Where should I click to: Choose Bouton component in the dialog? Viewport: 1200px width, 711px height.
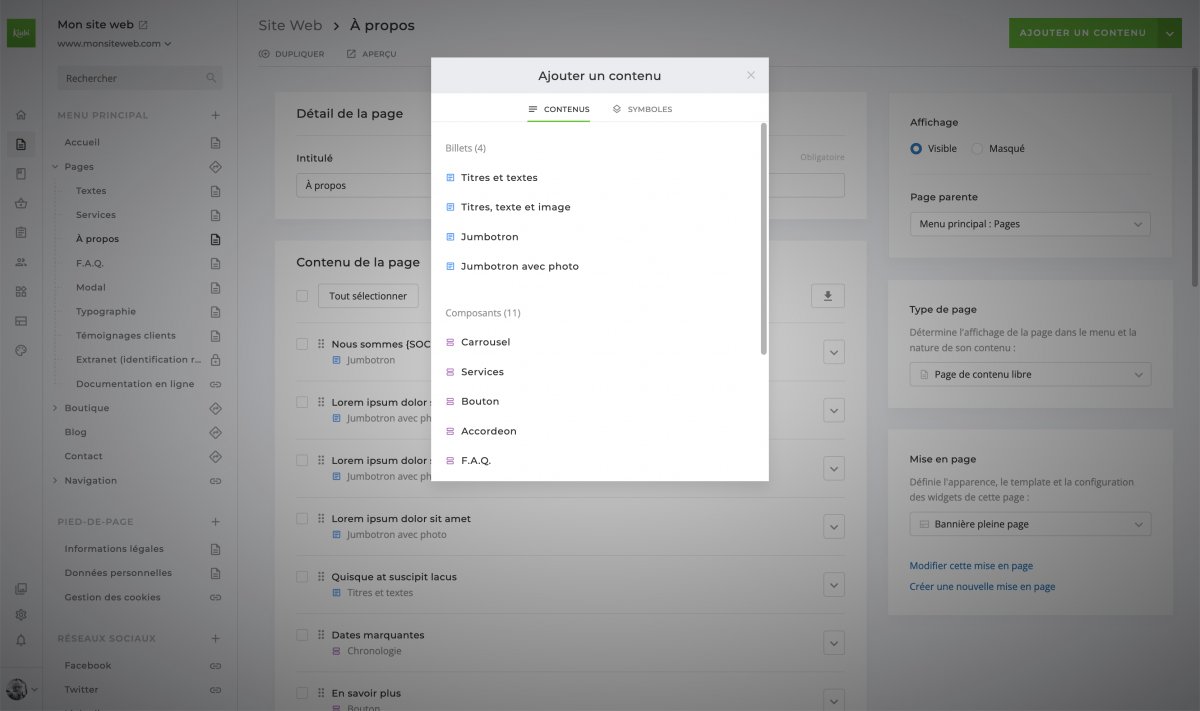[x=480, y=401]
